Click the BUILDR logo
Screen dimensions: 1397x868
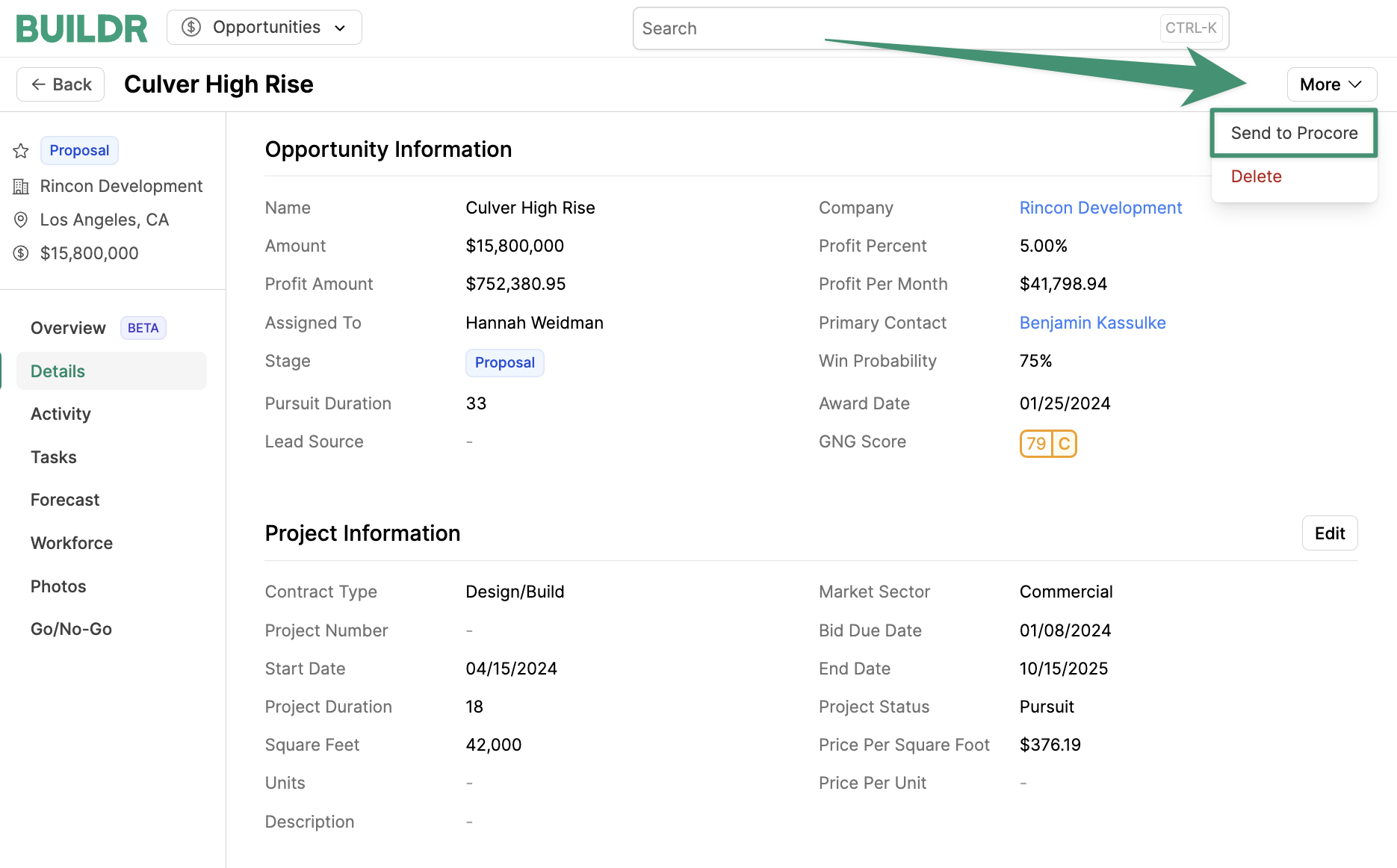tap(81, 28)
